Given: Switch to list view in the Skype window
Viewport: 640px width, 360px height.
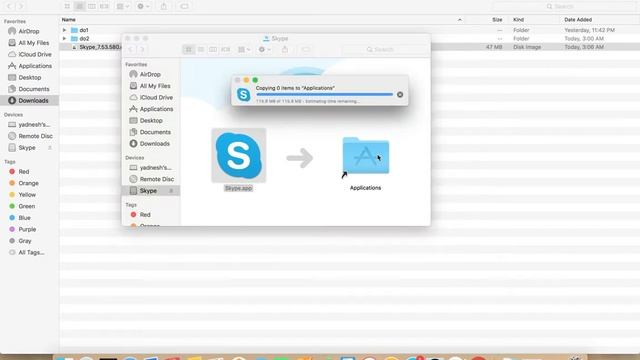Looking at the screenshot, I should point(201,49).
